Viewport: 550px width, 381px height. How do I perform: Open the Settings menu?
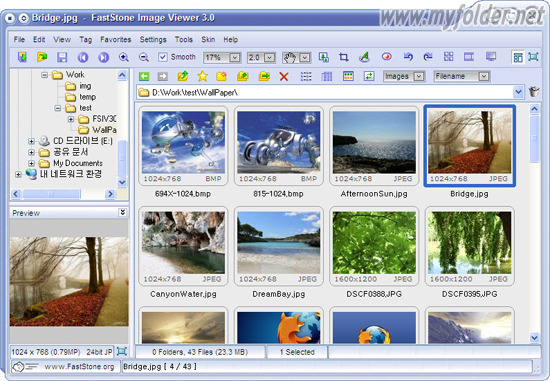tap(153, 39)
